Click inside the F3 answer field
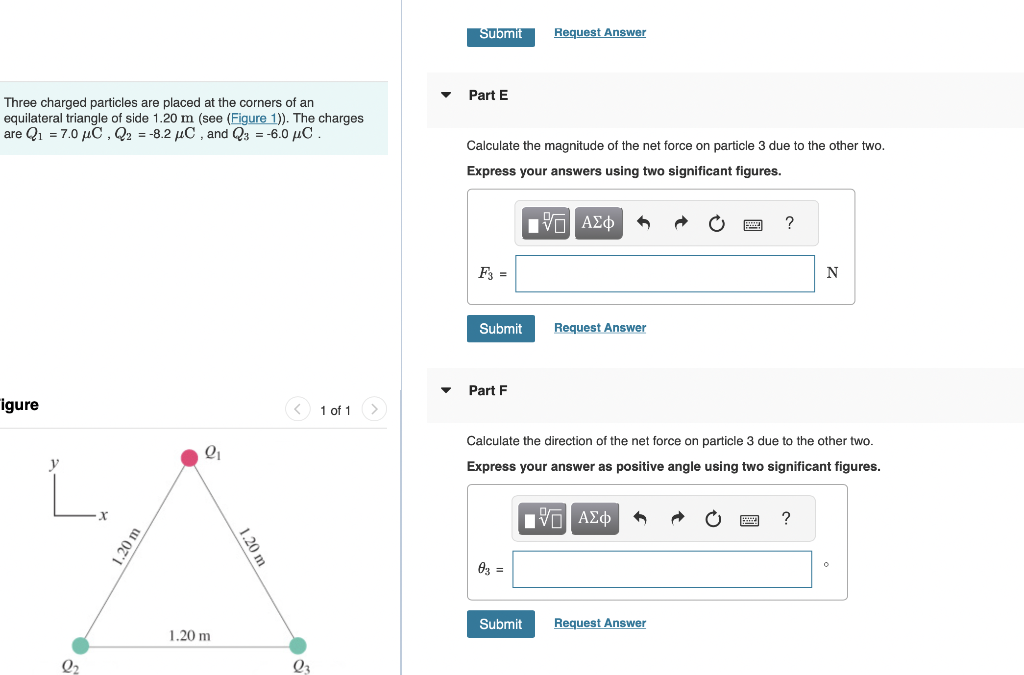The height and width of the screenshot is (675, 1024). point(664,273)
